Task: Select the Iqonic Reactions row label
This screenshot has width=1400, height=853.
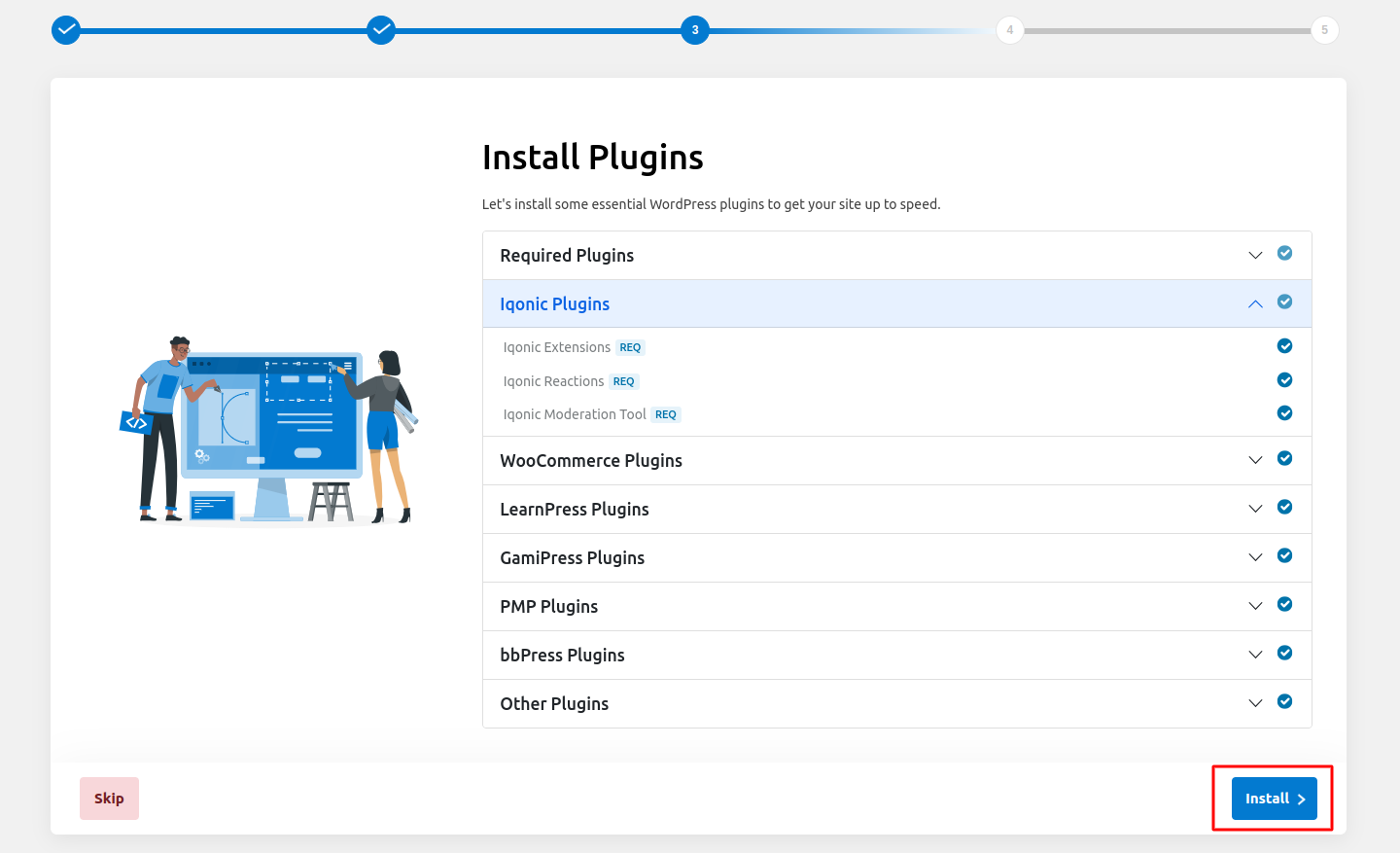Action: [x=553, y=381]
